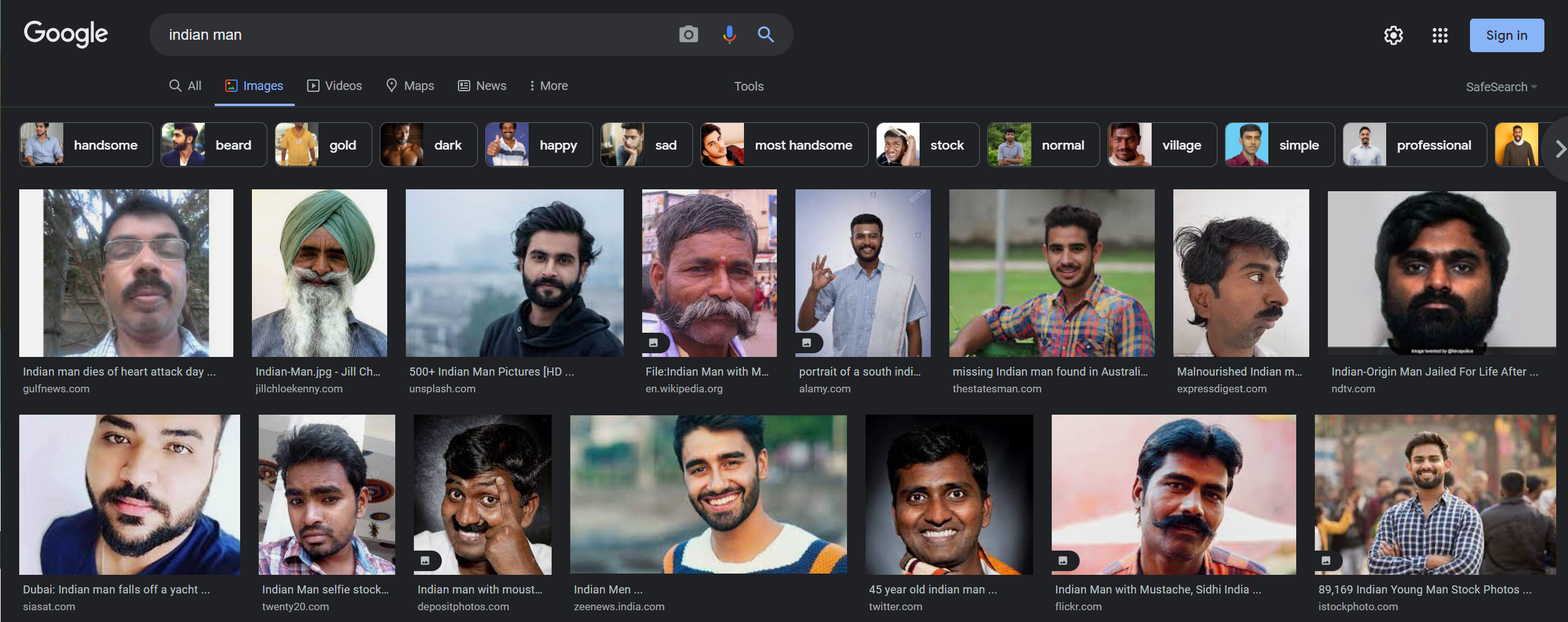Screen dimensions: 1568x622
Task: Open the gulfnews.com heart attack article link
Action: click(x=119, y=371)
